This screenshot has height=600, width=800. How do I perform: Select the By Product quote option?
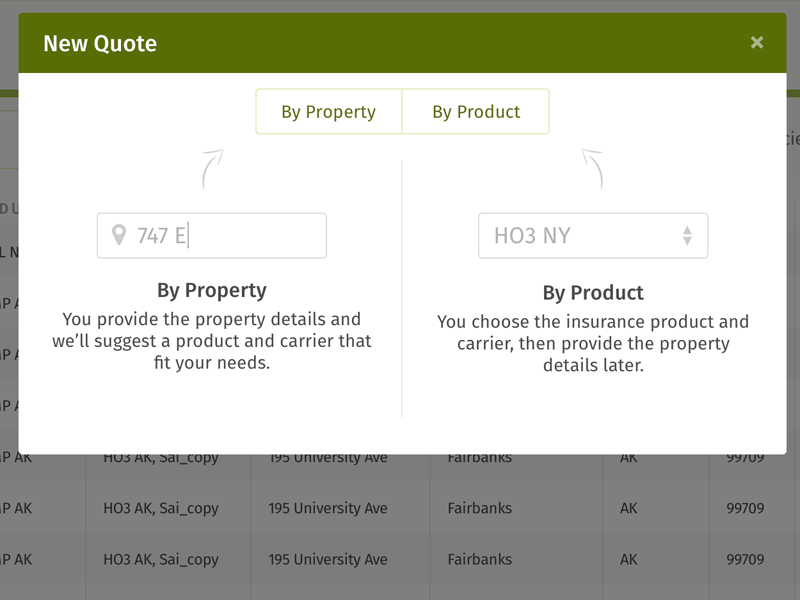pos(475,111)
